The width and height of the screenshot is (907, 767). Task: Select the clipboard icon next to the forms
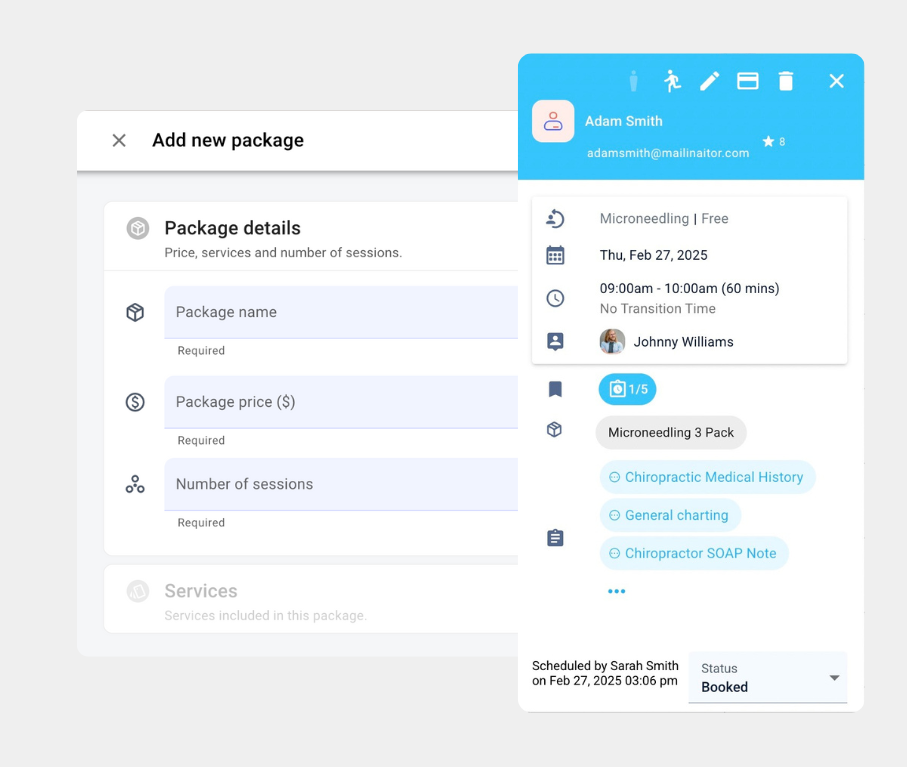(556, 537)
